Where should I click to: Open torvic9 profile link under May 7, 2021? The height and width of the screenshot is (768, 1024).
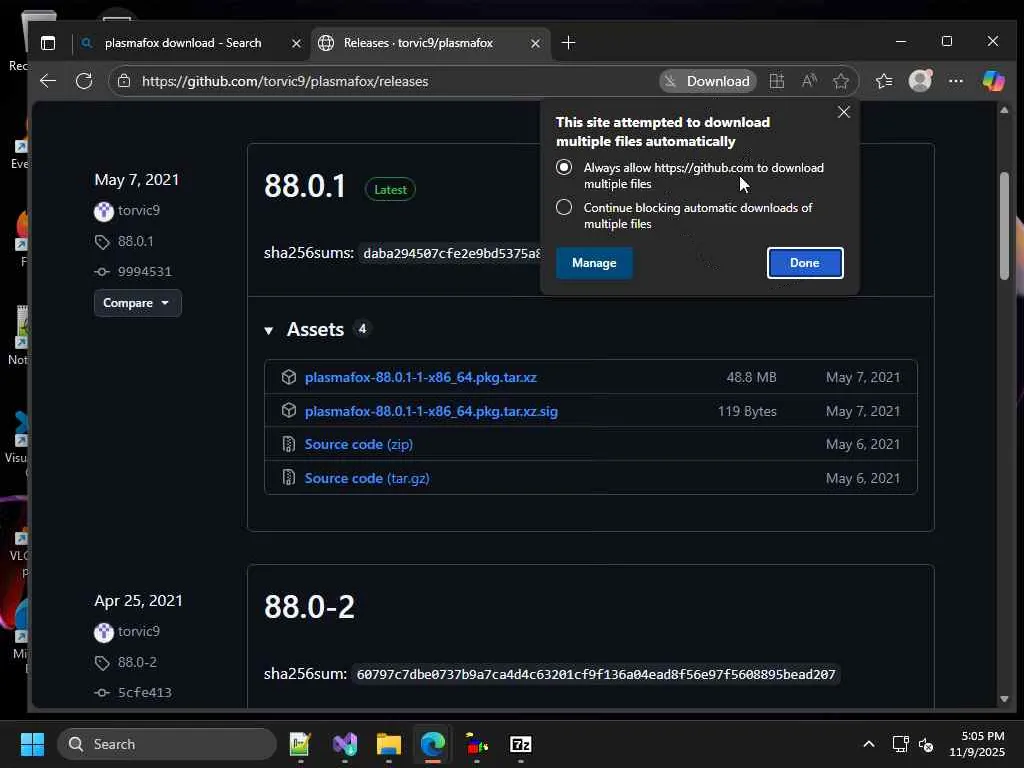(138, 210)
